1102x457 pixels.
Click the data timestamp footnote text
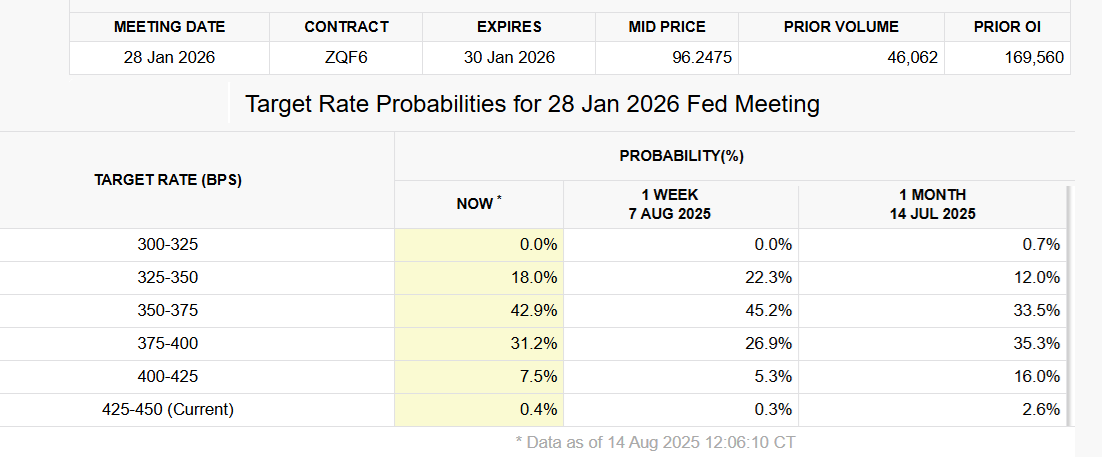pyautogui.click(x=655, y=441)
